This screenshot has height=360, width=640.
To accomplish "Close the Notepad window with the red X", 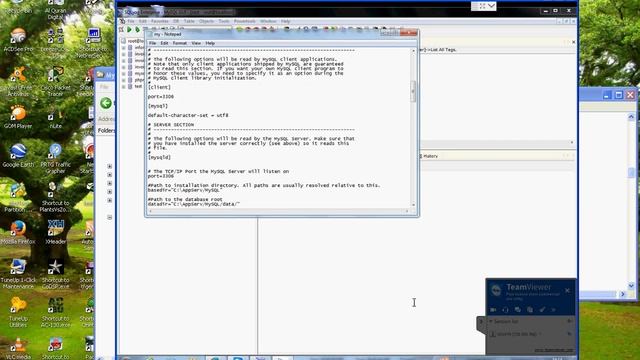I will click(408, 33).
